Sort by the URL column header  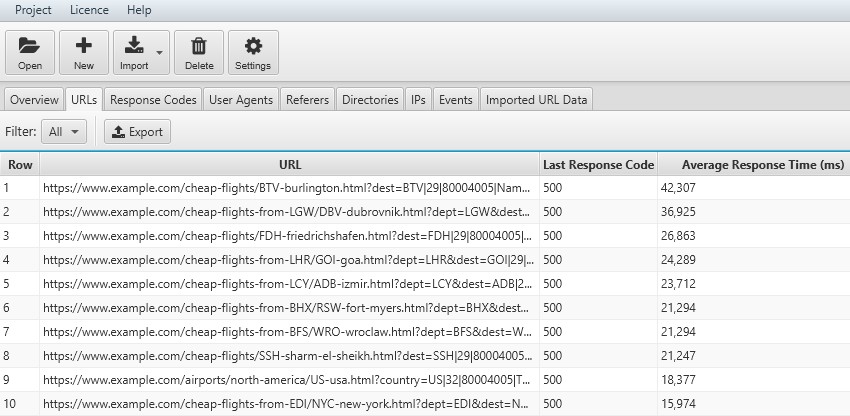click(x=289, y=164)
